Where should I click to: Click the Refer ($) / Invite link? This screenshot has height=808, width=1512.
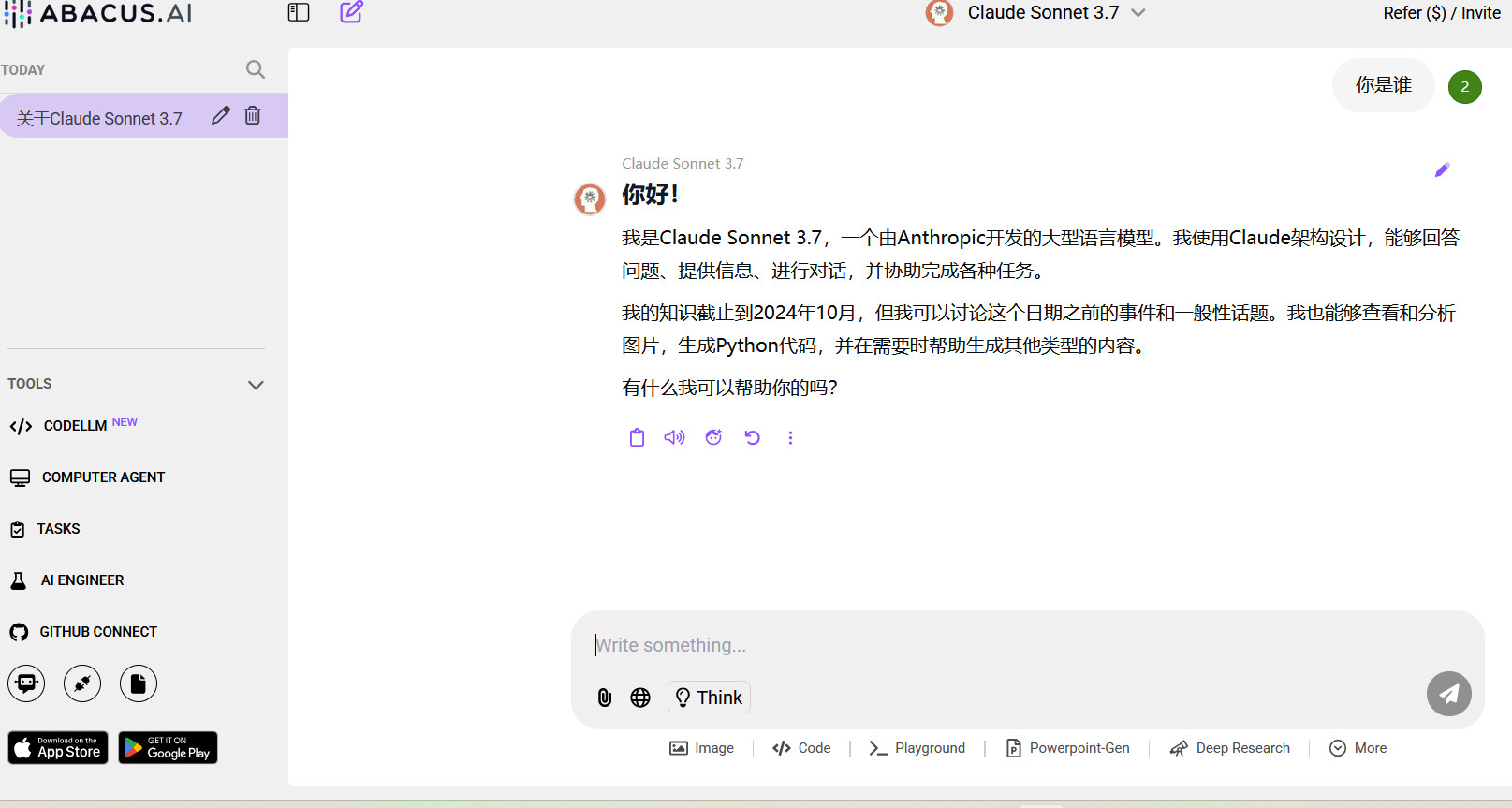[1442, 13]
